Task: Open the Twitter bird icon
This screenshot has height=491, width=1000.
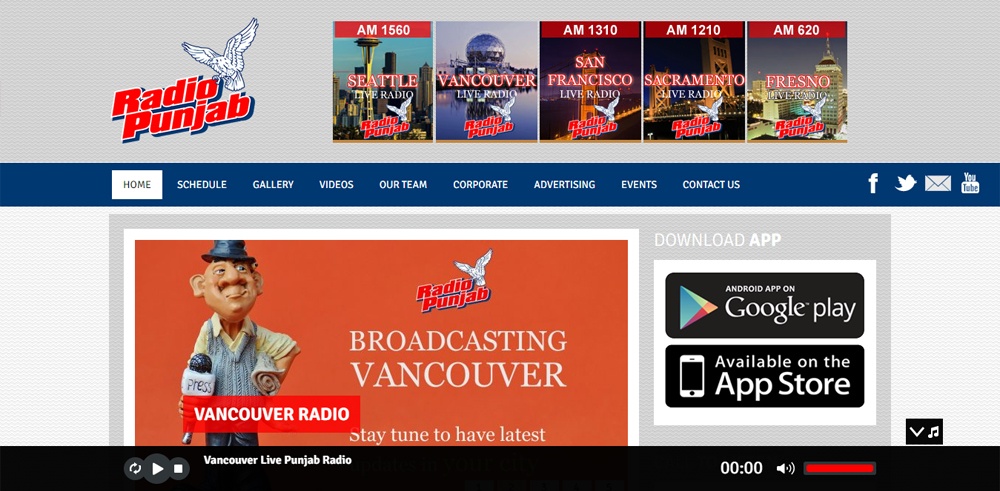Action: coord(905,184)
